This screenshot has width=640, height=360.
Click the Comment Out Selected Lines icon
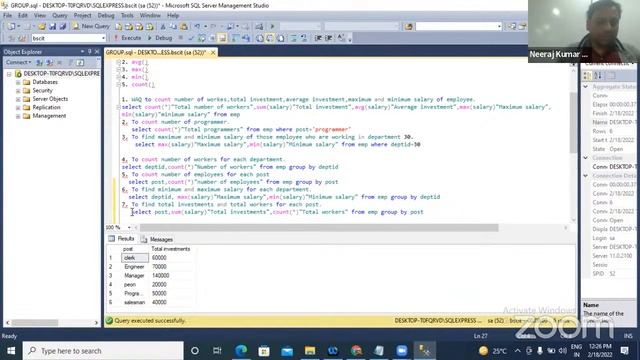coord(293,38)
